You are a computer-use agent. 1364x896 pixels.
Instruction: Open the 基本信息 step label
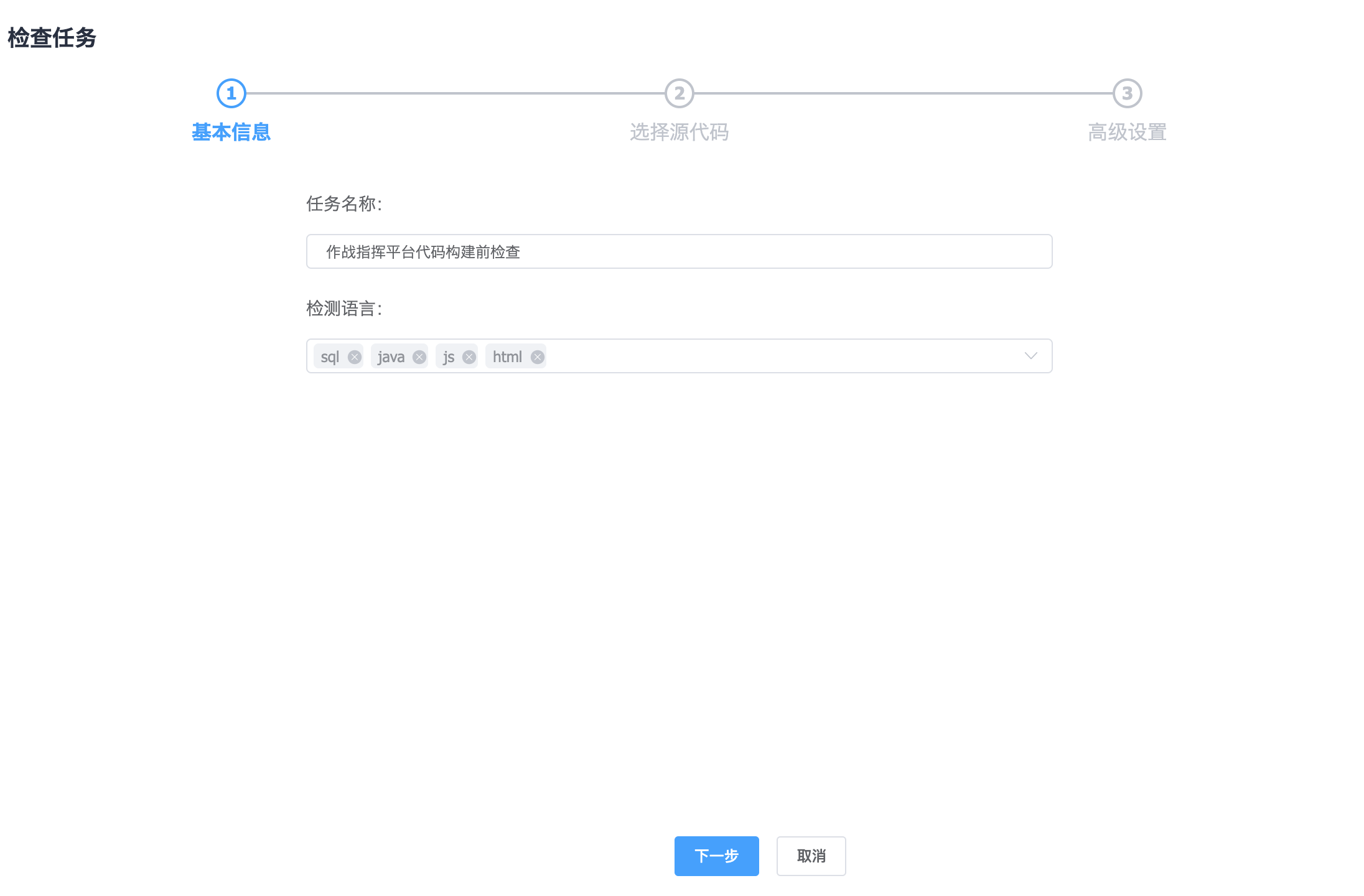click(231, 132)
